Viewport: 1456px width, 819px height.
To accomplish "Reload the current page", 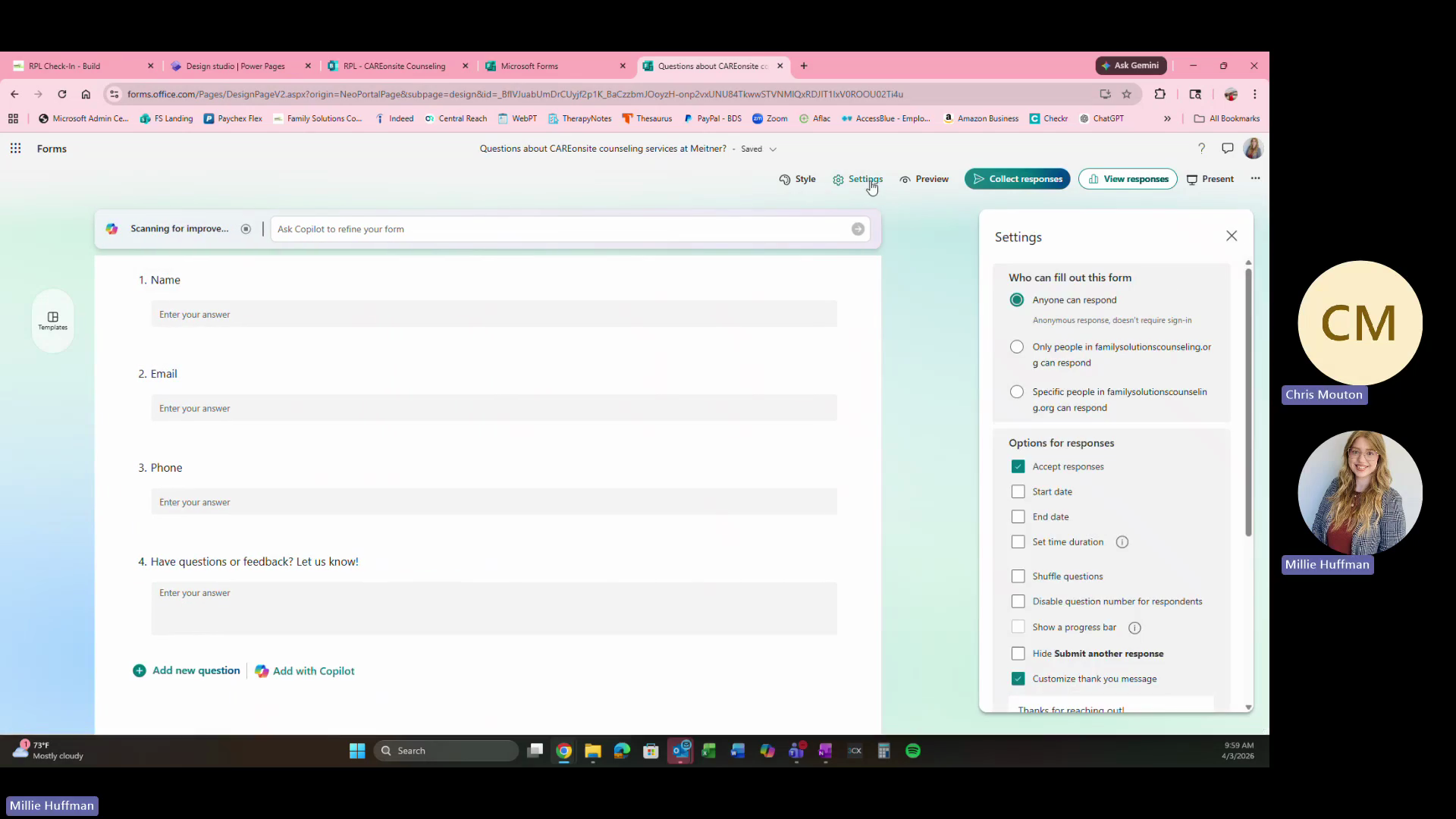I will click(62, 94).
